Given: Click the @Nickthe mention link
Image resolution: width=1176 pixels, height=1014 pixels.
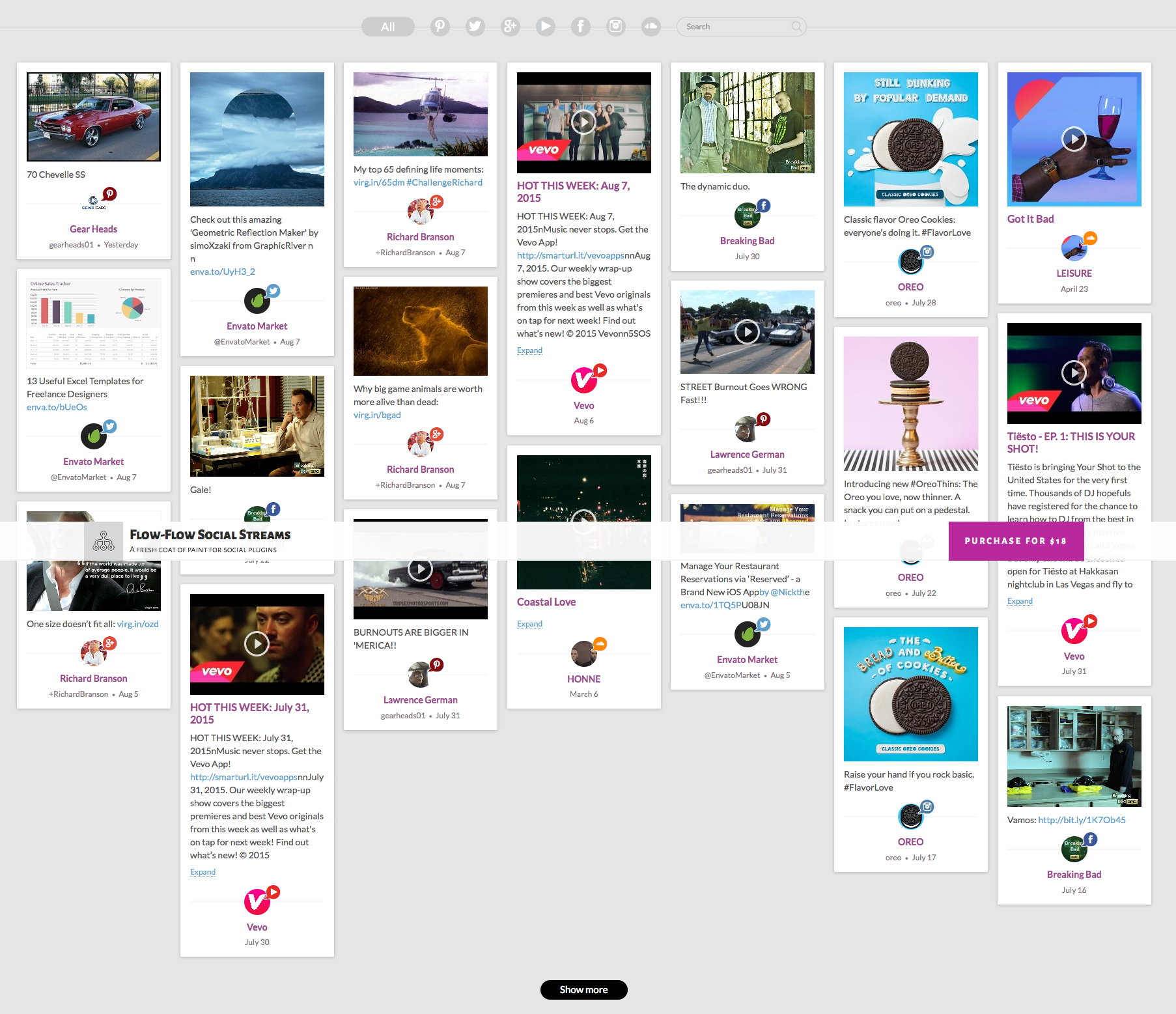Looking at the screenshot, I should click(x=791, y=592).
